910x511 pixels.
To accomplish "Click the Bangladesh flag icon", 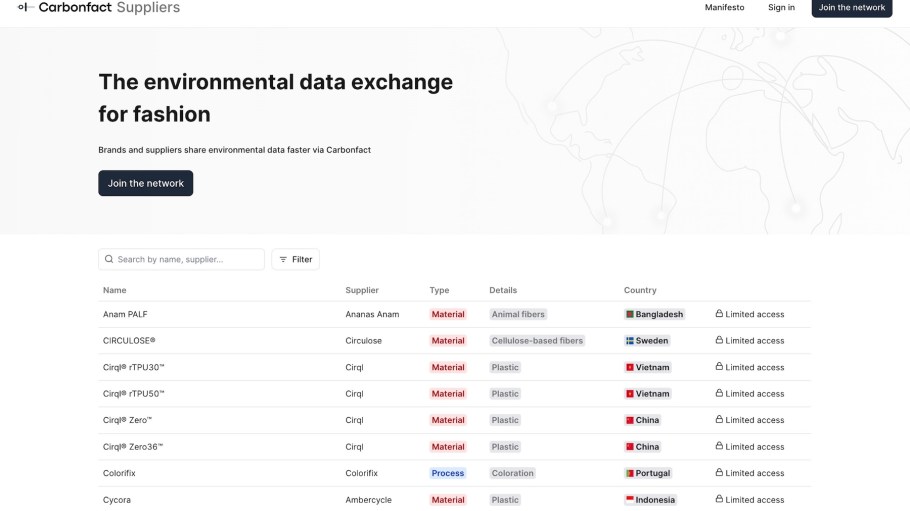I will (x=630, y=314).
